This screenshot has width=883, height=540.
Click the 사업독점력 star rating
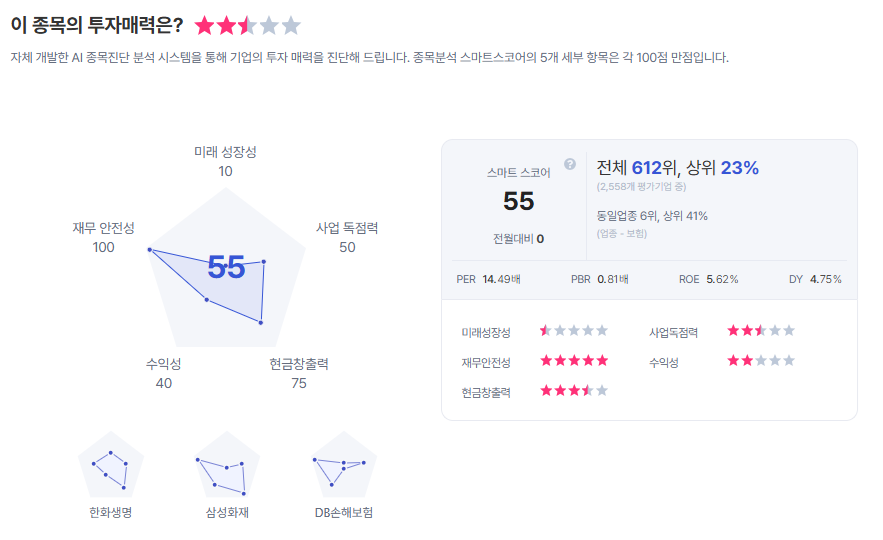click(761, 331)
